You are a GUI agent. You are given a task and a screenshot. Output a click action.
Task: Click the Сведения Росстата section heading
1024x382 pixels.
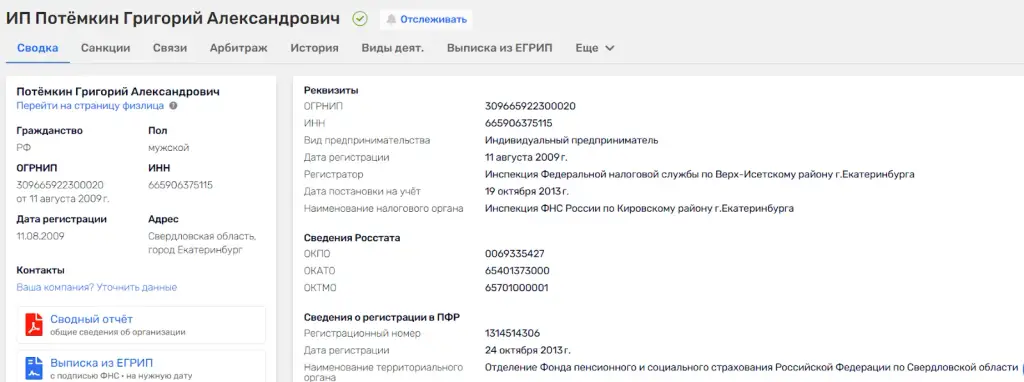(352, 238)
